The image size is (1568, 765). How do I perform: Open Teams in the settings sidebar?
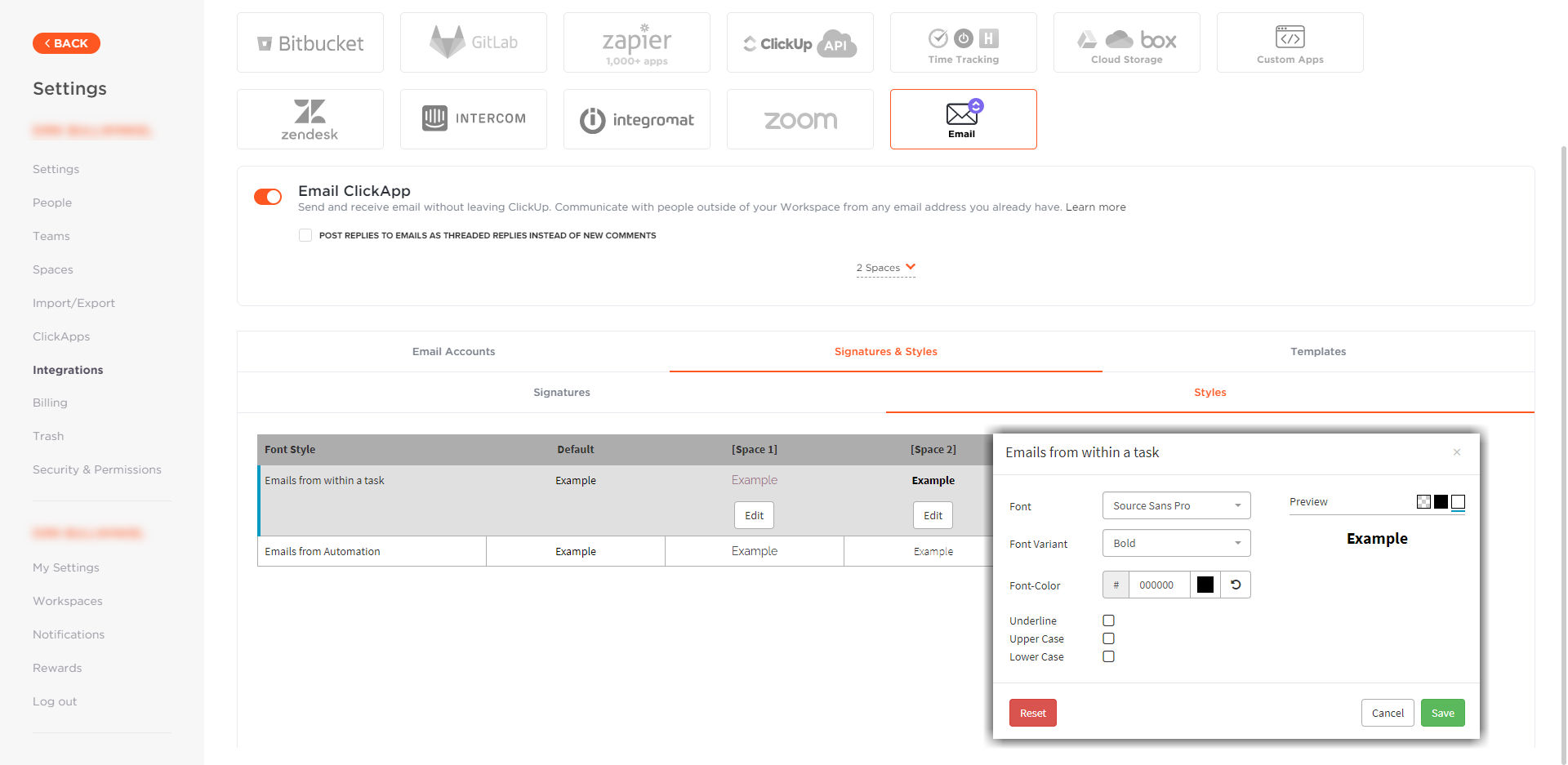click(51, 236)
